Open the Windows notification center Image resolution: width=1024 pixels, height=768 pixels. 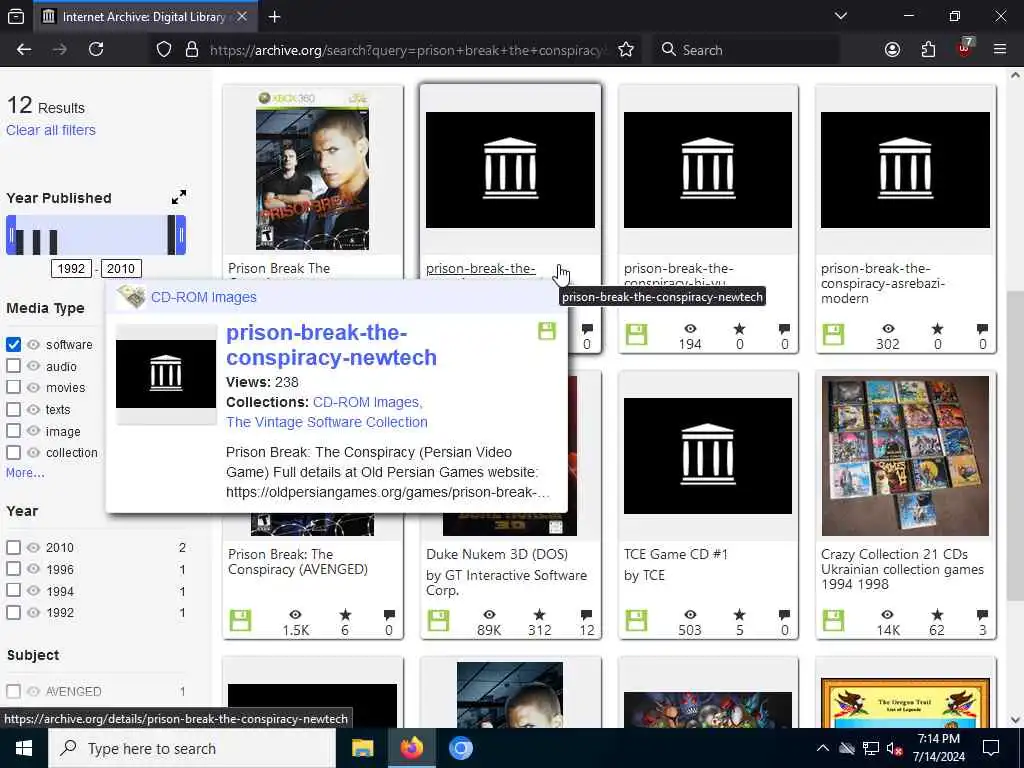click(x=991, y=748)
